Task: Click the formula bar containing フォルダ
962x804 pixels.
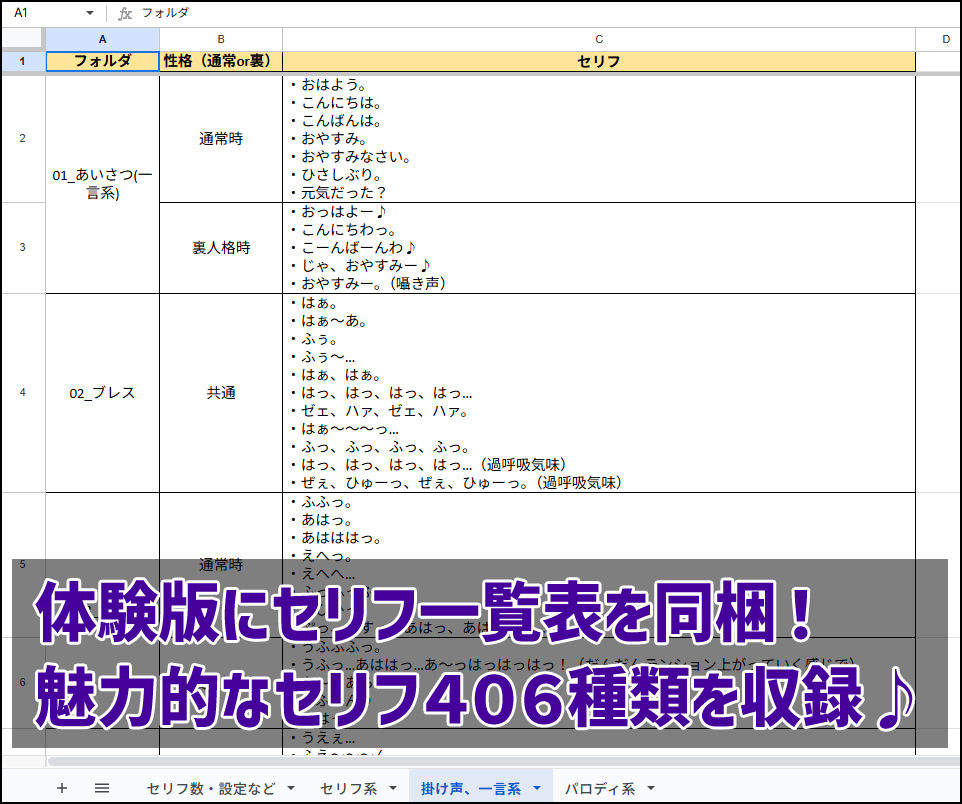Action: (500, 13)
